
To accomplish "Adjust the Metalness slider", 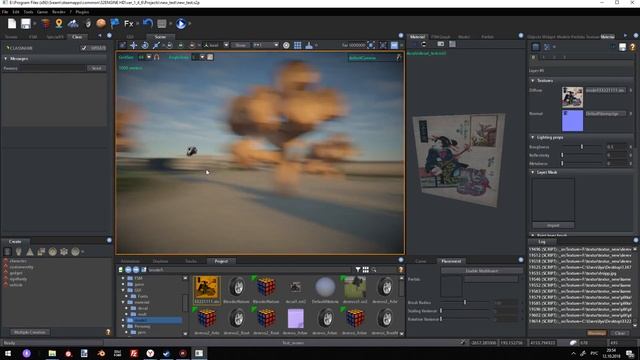I will 582,163.
